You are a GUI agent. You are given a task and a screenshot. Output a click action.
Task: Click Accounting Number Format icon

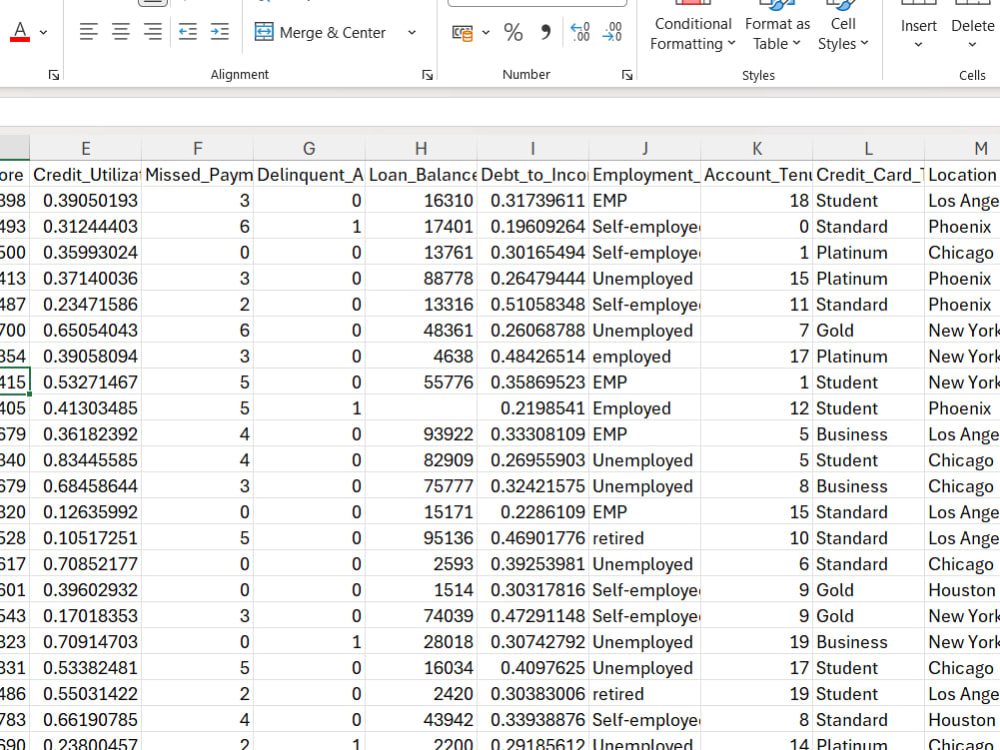click(462, 32)
